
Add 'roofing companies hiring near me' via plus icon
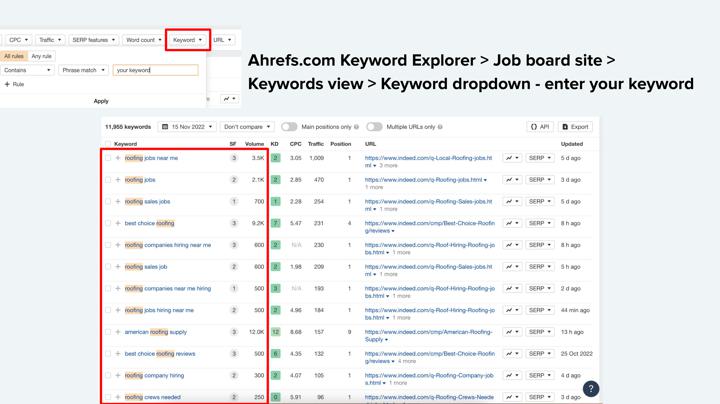[x=118, y=245]
